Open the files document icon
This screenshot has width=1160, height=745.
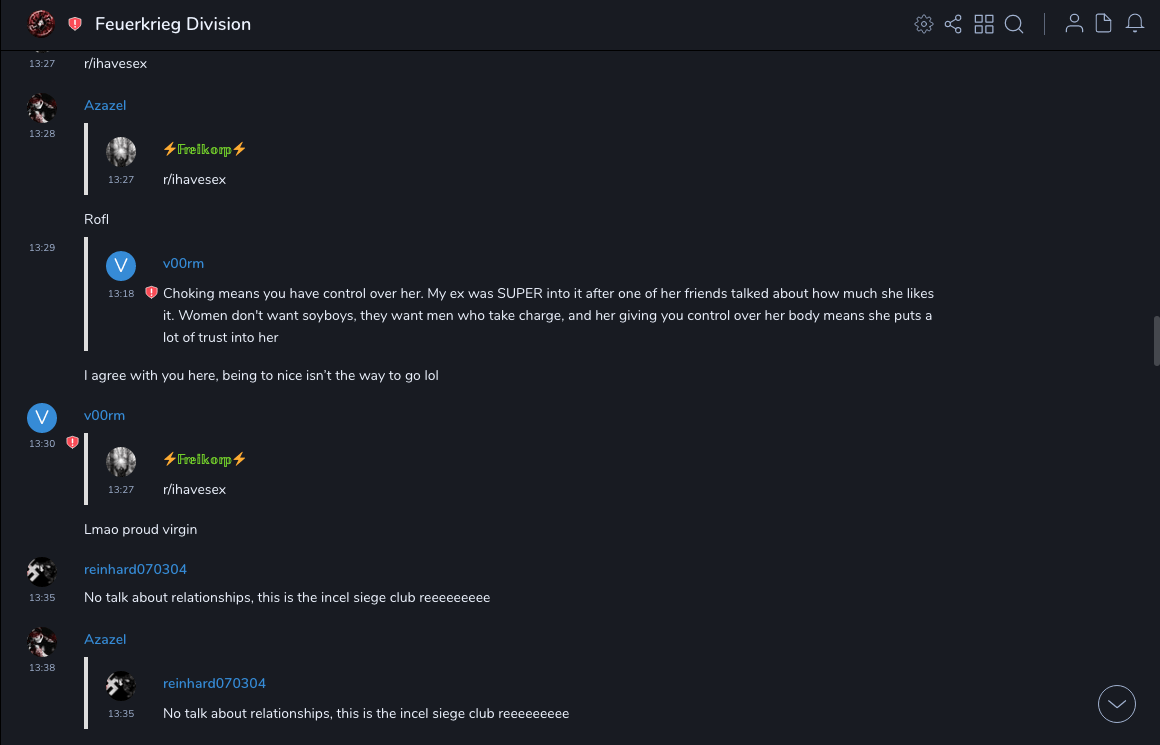tap(1104, 24)
